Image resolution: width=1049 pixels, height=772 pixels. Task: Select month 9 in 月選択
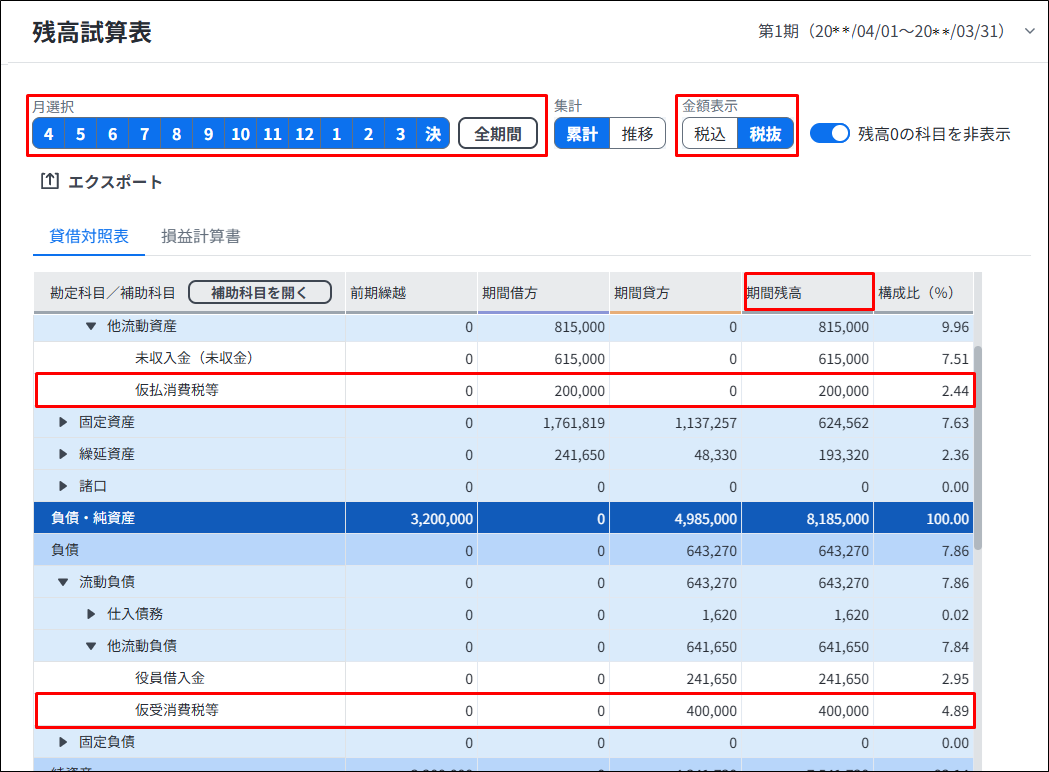click(209, 134)
